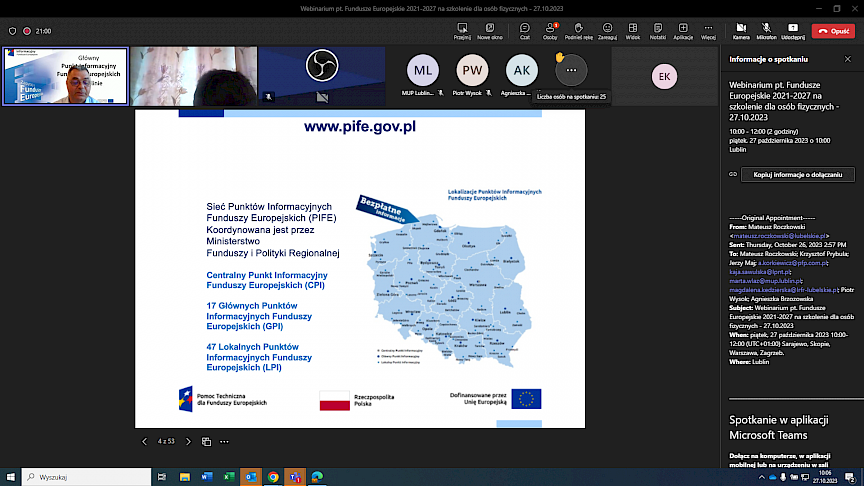The image size is (864, 486).
Task: Open the magdalena.kedzierska@lrfr-lubelskie.pl link
Action: pos(783,290)
